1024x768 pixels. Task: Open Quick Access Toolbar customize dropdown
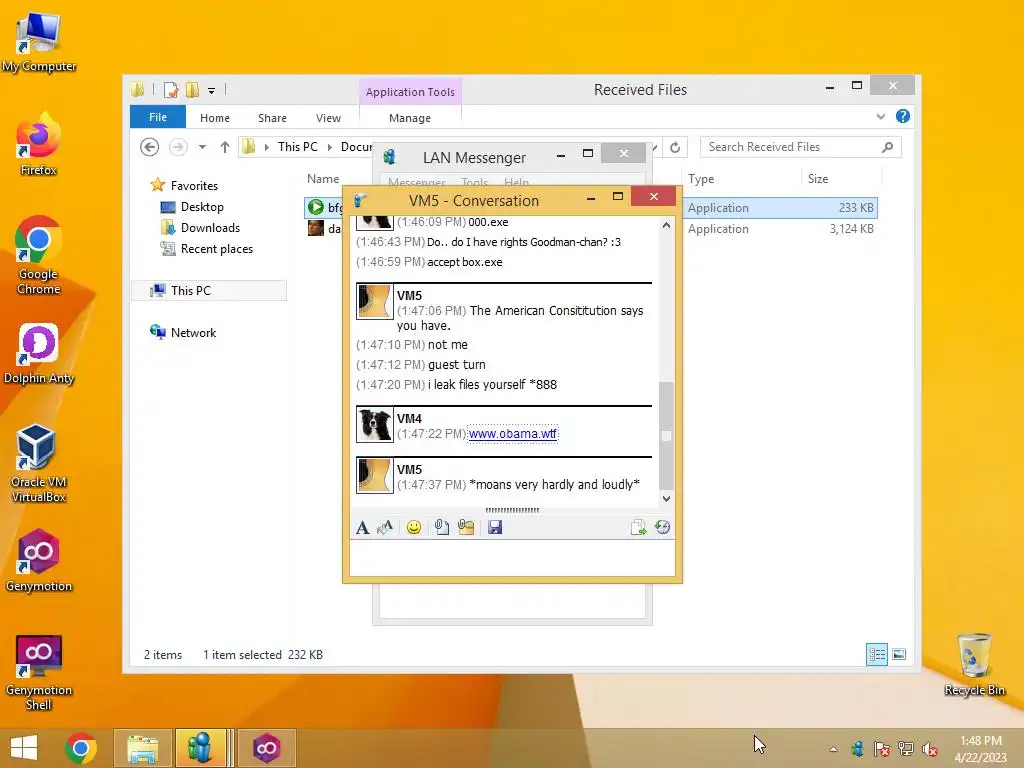pos(212,91)
